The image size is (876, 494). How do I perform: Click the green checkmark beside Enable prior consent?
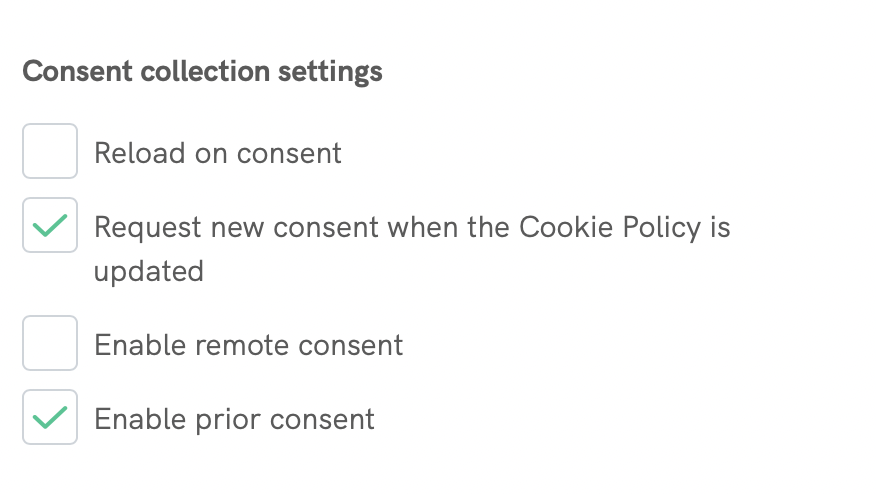tap(50, 417)
